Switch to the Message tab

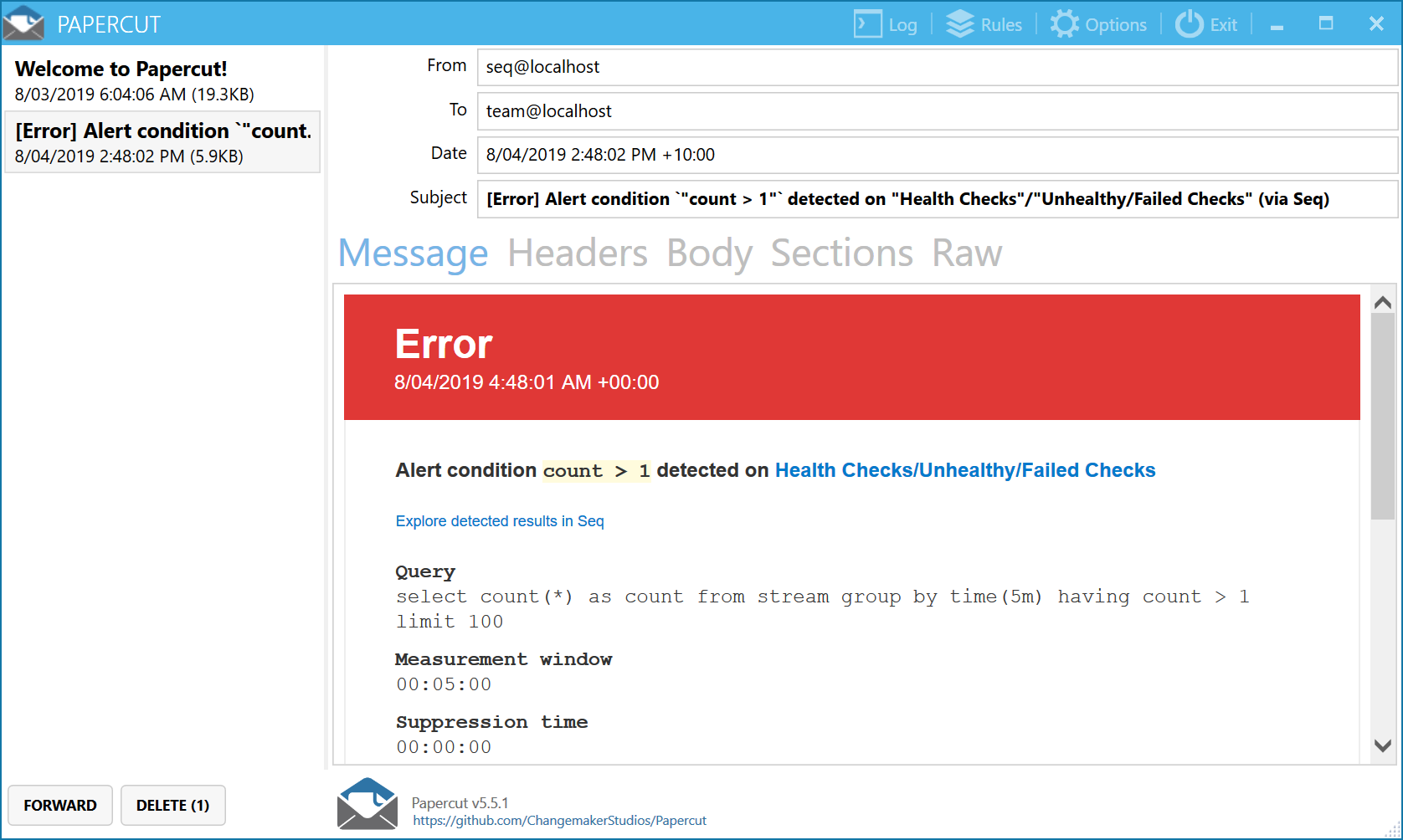pyautogui.click(x=413, y=253)
